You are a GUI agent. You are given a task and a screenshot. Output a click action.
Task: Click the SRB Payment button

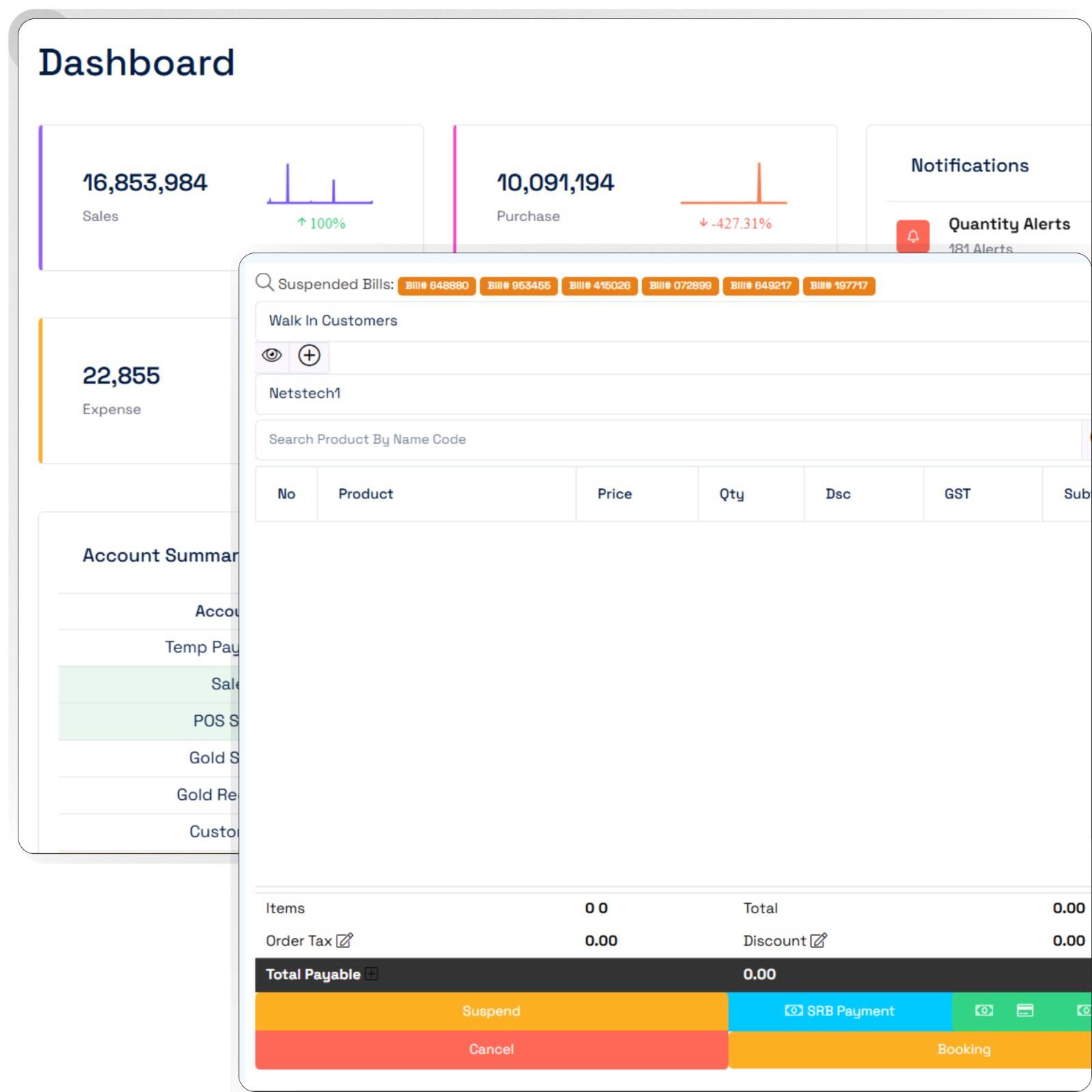coord(839,1011)
